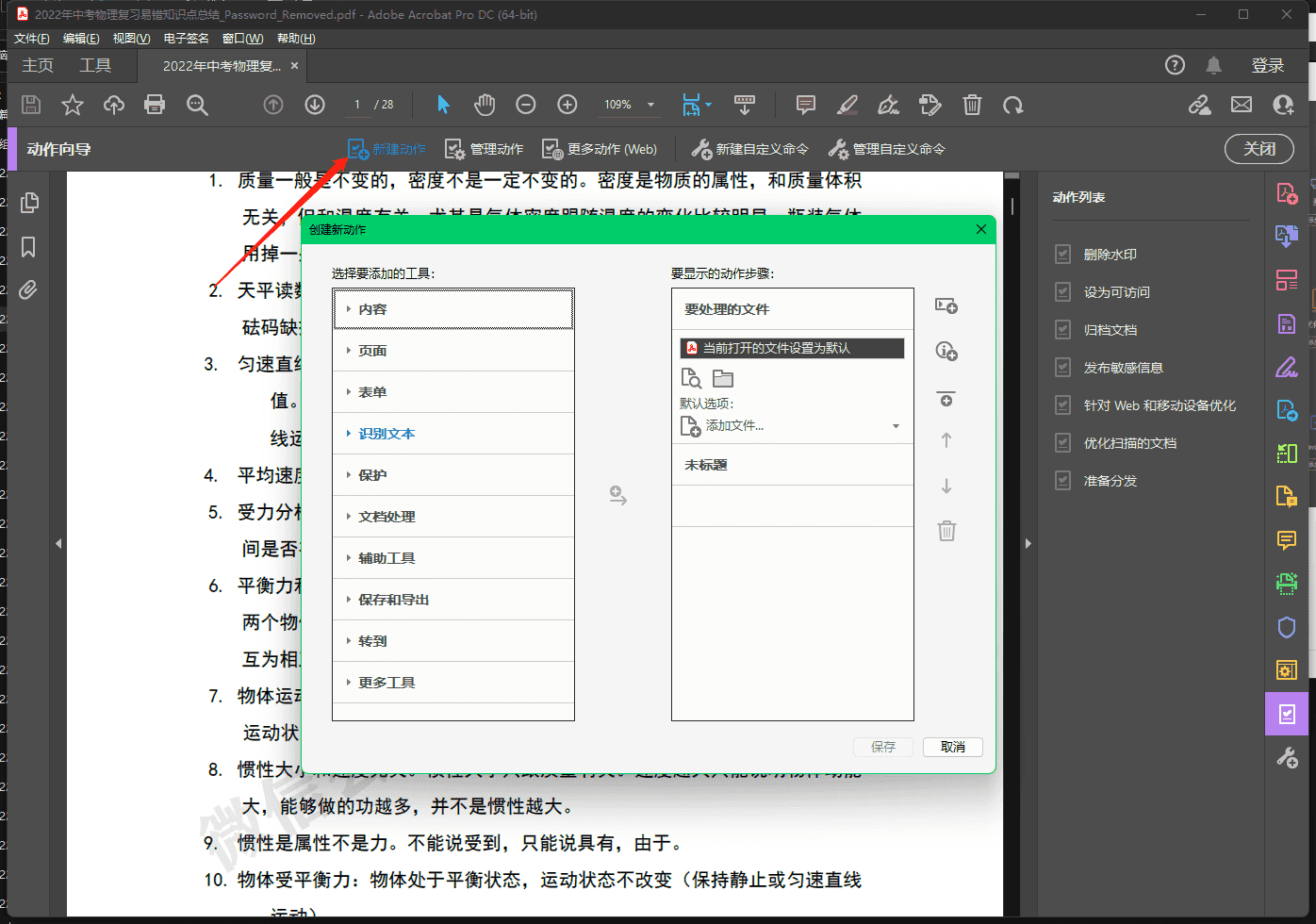The image size is (1316, 924).
Task: Click the email envelope icon
Action: coord(1242,105)
